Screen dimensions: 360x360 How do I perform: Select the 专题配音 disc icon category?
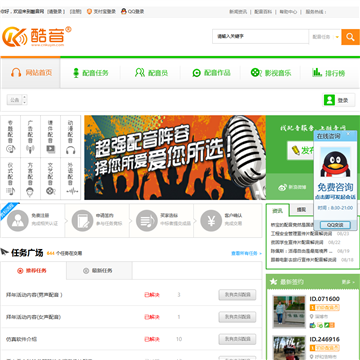coord(11,136)
